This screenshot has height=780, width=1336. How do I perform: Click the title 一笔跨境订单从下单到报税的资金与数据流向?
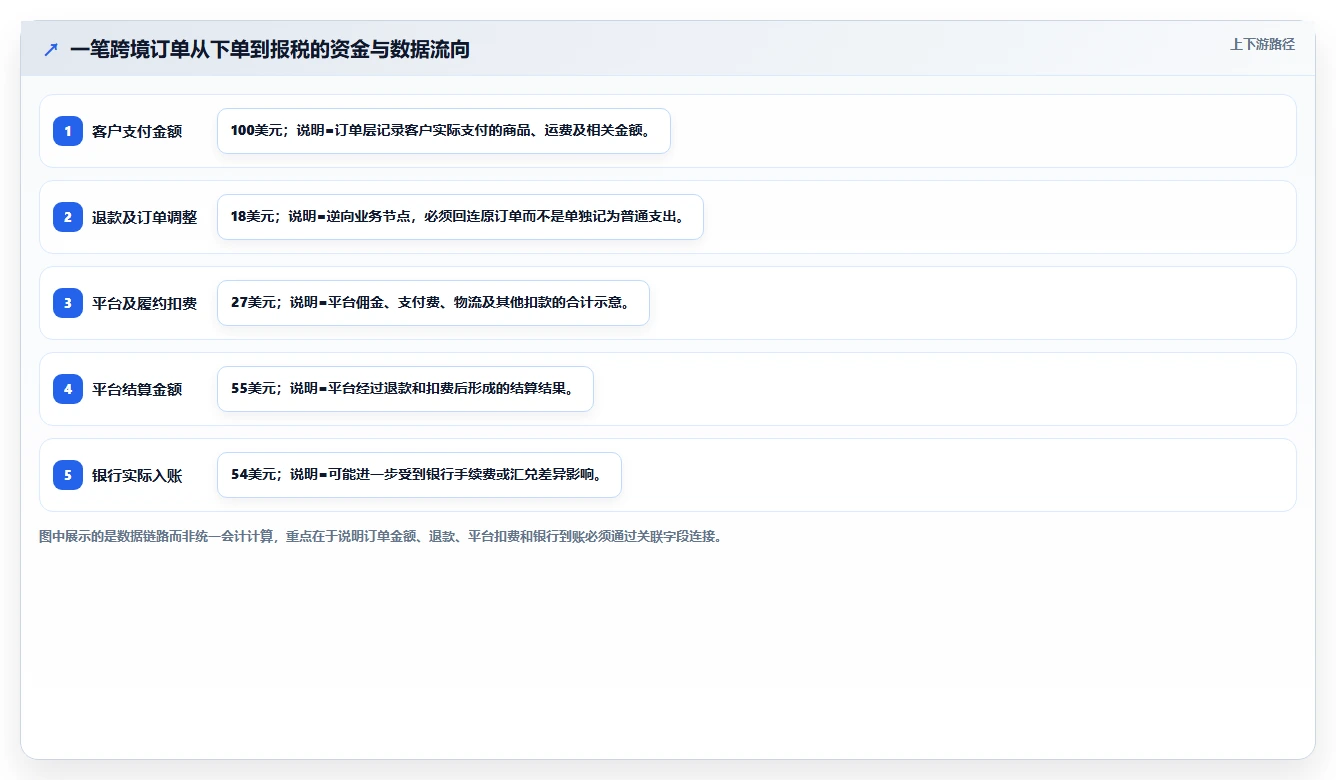point(270,49)
